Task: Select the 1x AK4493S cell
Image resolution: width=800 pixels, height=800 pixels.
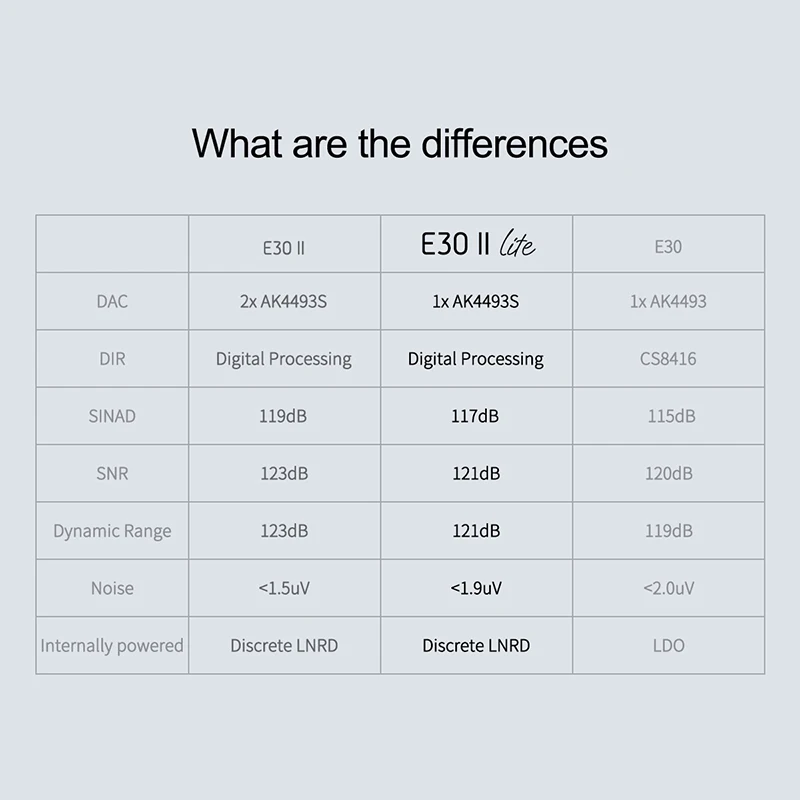Action: (476, 301)
